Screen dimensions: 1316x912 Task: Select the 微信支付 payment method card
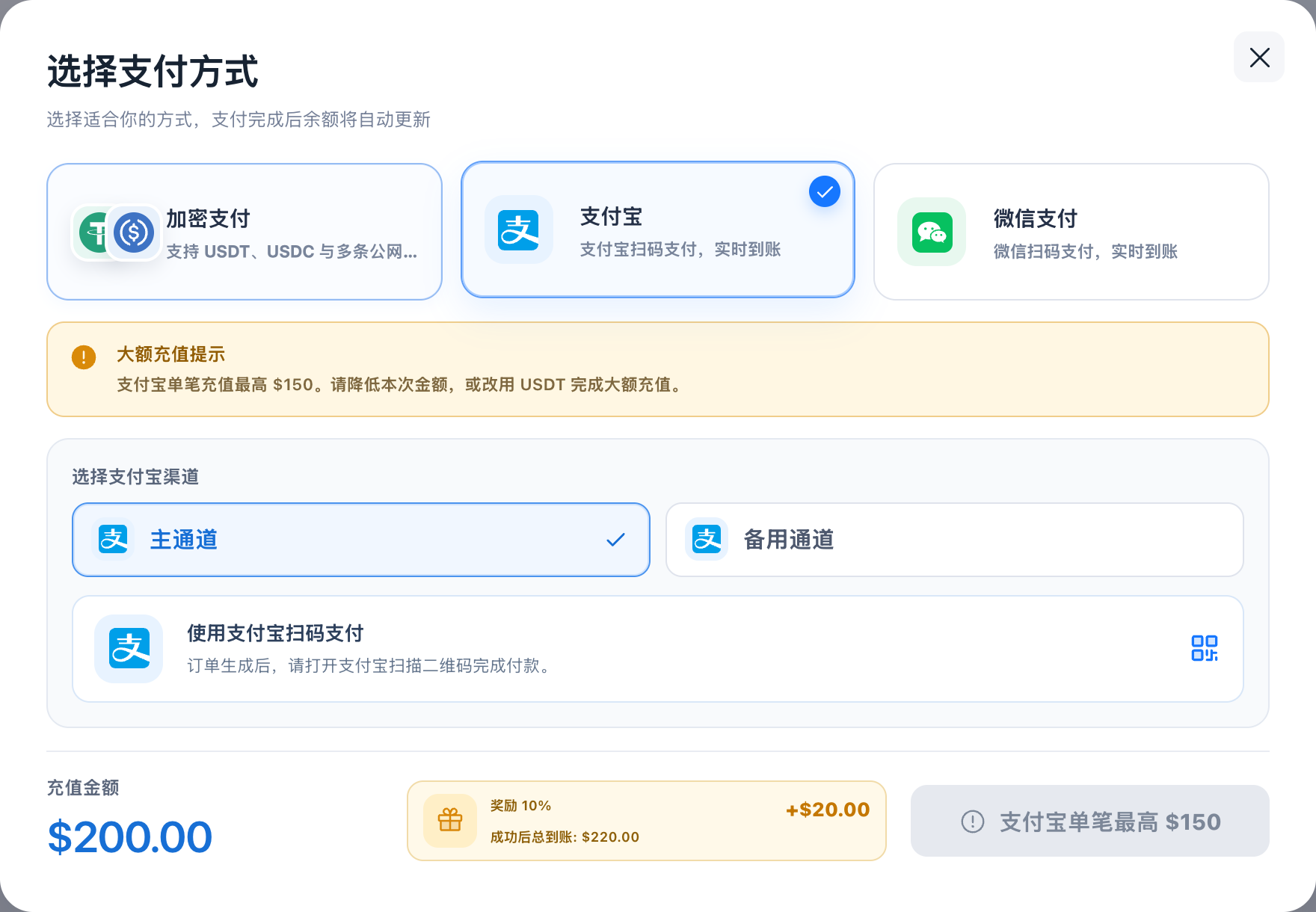click(x=1071, y=232)
